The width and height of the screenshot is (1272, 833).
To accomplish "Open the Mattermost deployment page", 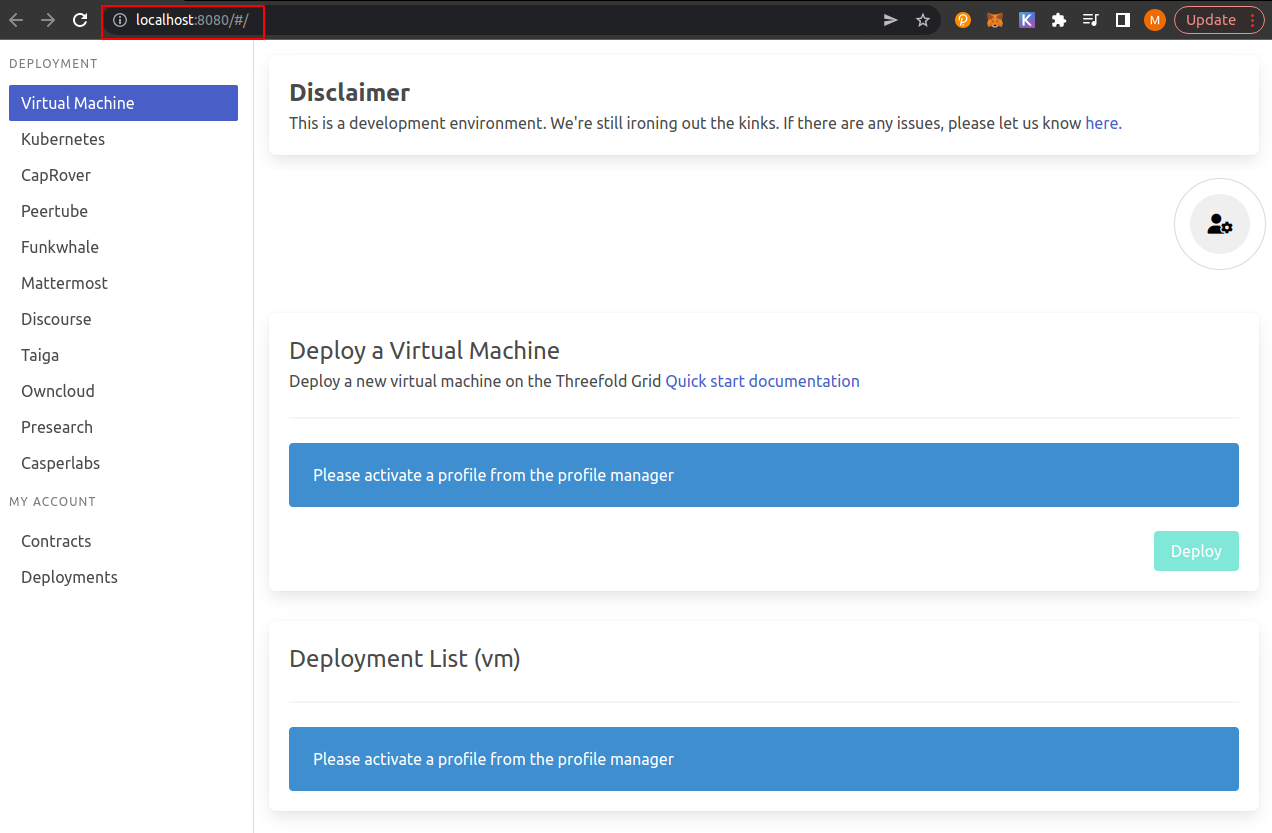I will [x=64, y=283].
